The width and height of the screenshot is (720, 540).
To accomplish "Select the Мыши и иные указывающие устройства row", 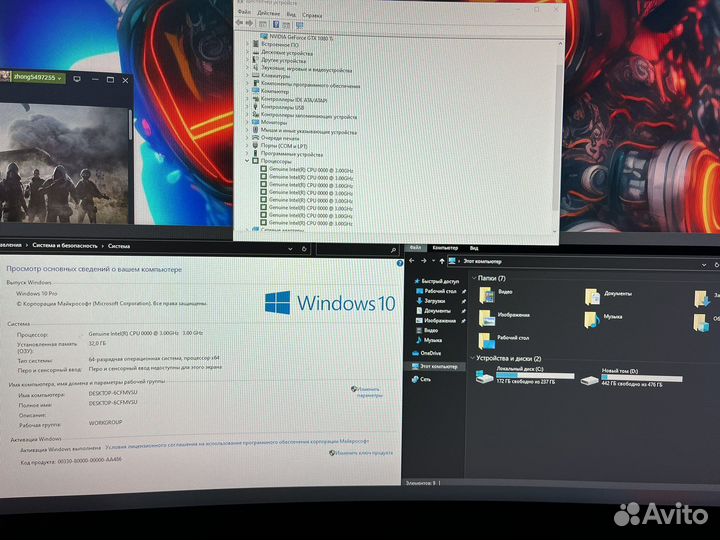I will pyautogui.click(x=304, y=131).
